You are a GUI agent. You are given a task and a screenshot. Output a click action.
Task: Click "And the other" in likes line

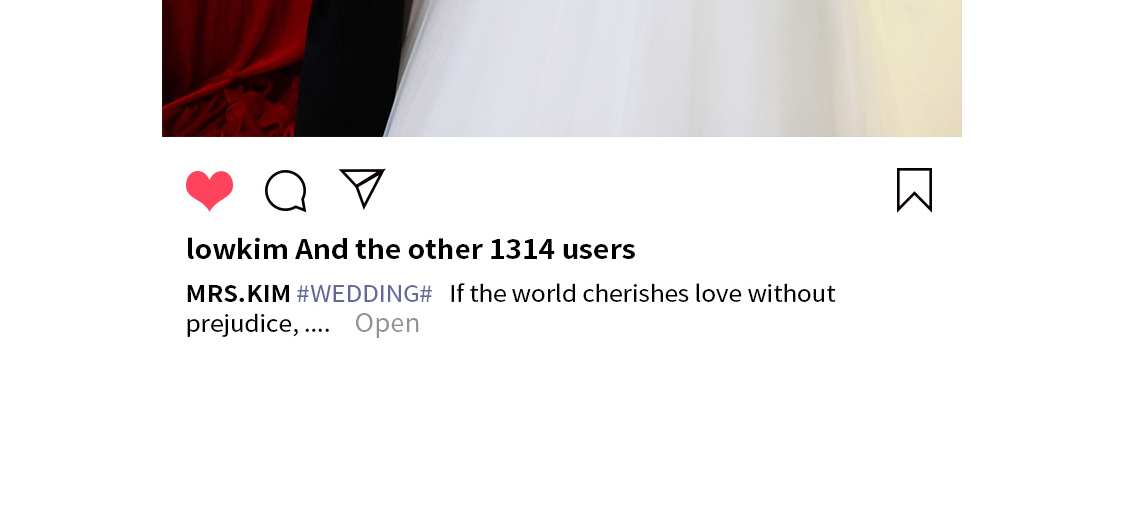pyautogui.click(x=389, y=249)
